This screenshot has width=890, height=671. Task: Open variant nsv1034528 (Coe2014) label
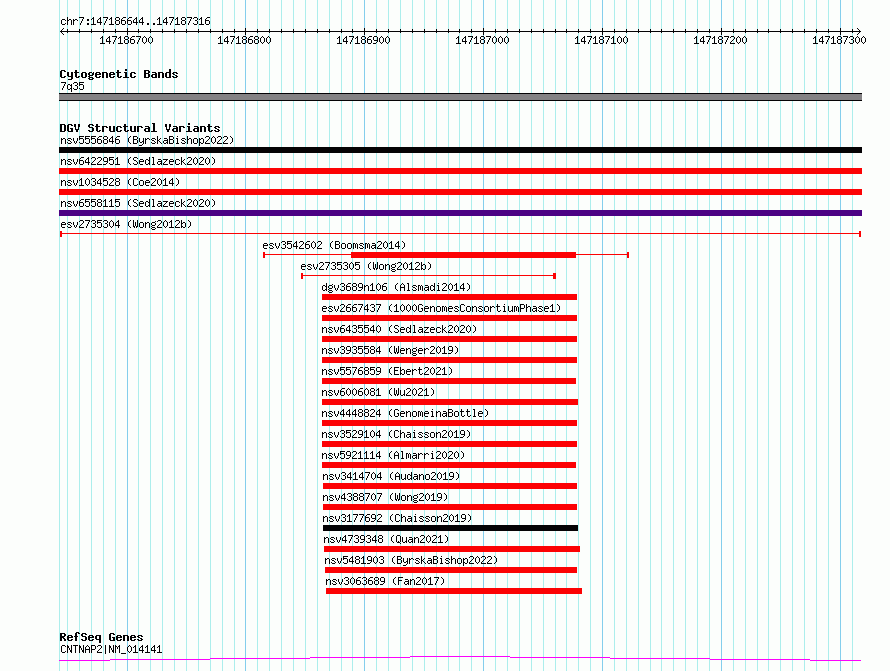tap(120, 182)
